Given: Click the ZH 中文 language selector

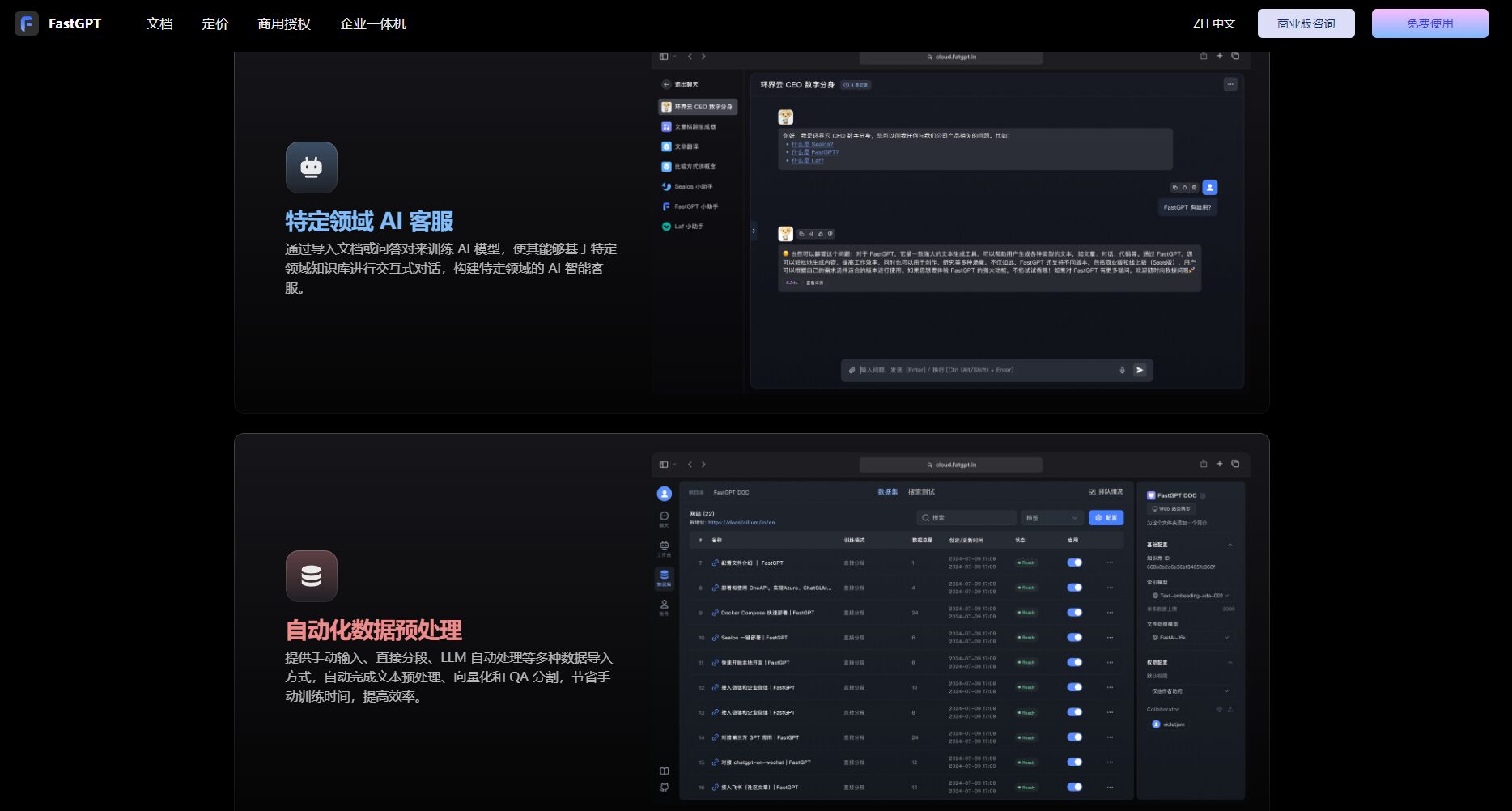Looking at the screenshot, I should (x=1213, y=23).
